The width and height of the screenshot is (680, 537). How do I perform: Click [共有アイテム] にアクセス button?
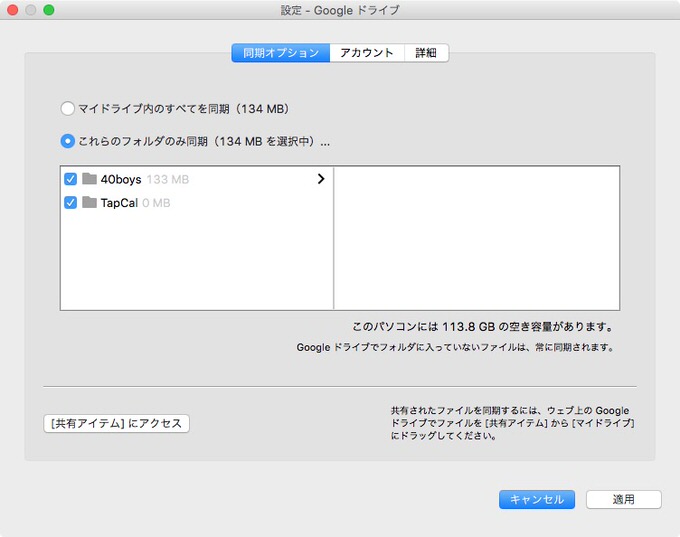pyautogui.click(x=116, y=423)
